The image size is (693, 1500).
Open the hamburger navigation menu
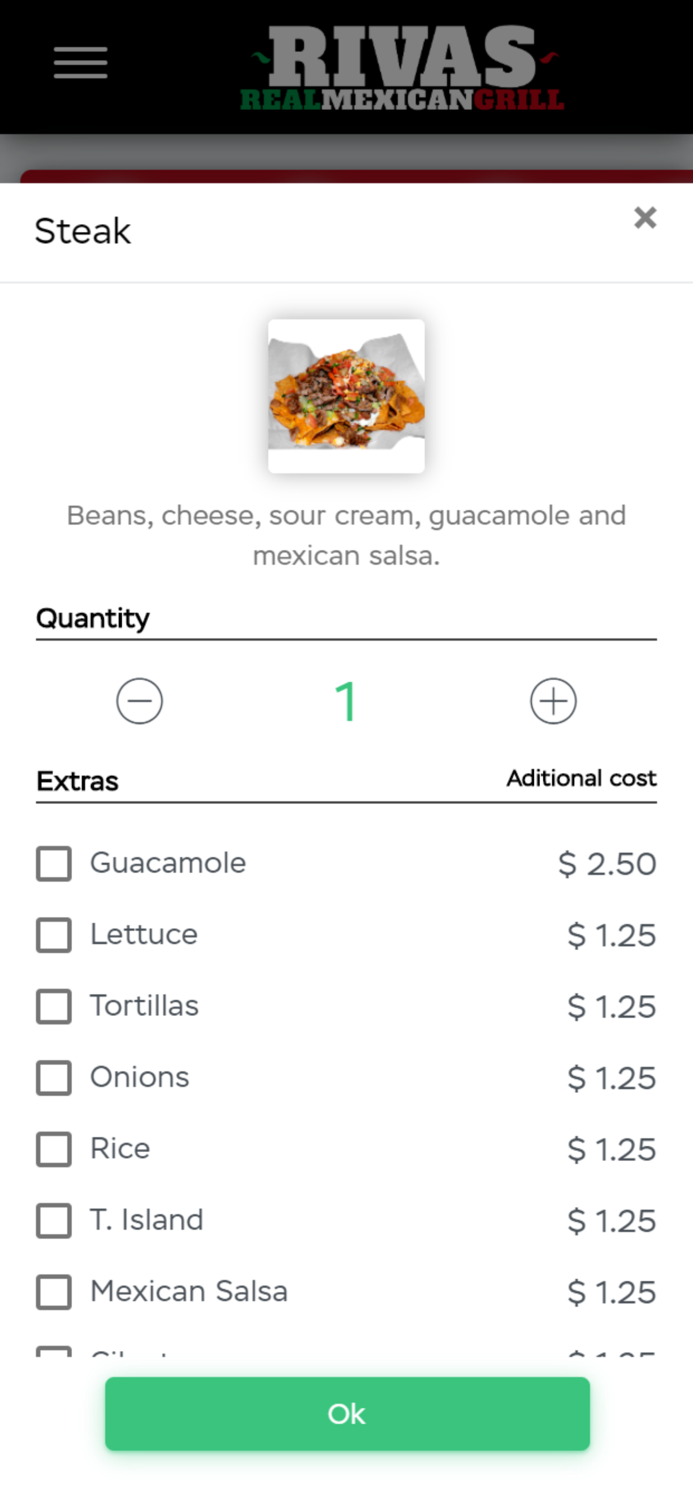(80, 63)
